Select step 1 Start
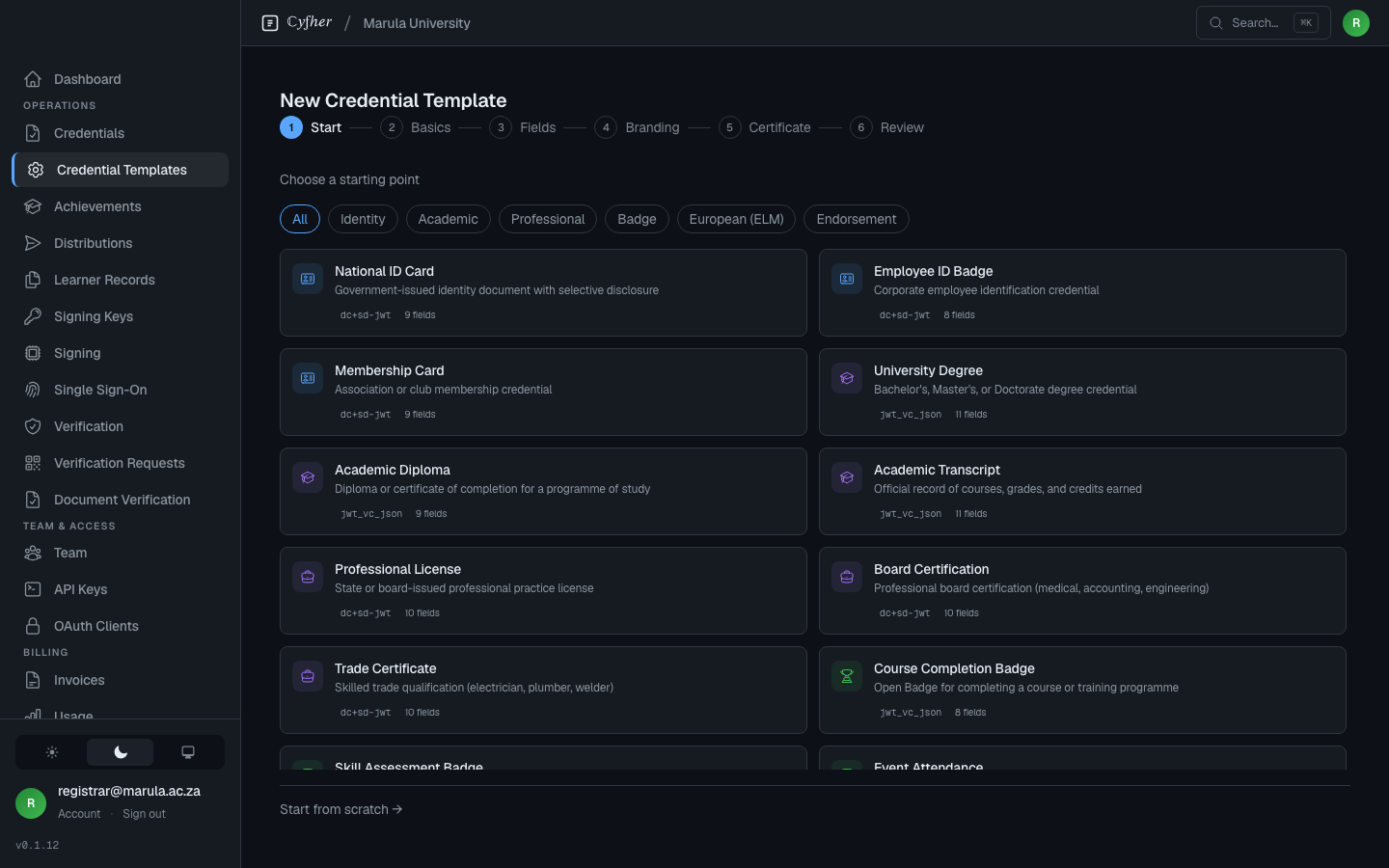This screenshot has height=868, width=1389. pyautogui.click(x=311, y=127)
